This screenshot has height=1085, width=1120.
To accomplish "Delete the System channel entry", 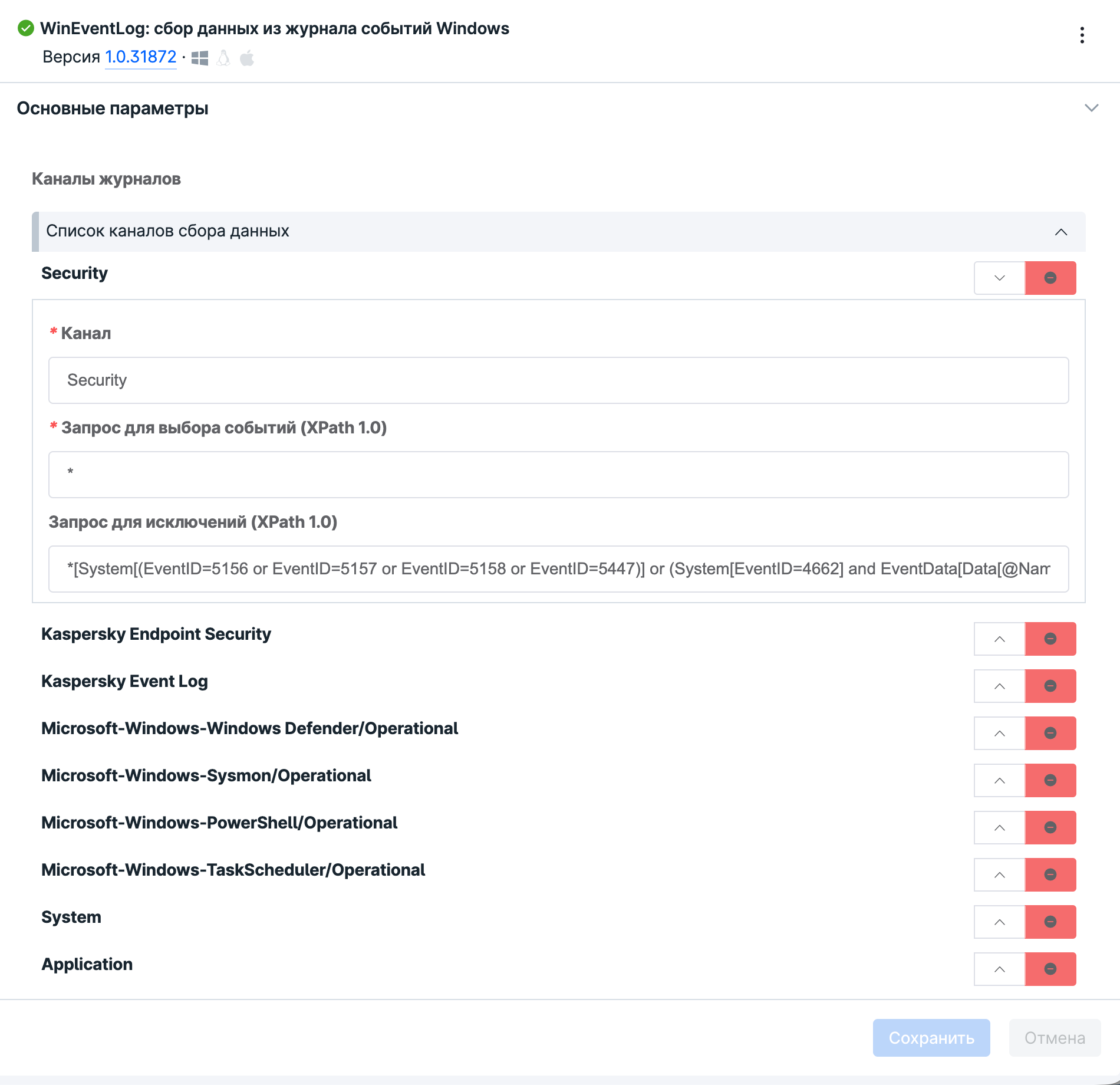I will tap(1050, 922).
